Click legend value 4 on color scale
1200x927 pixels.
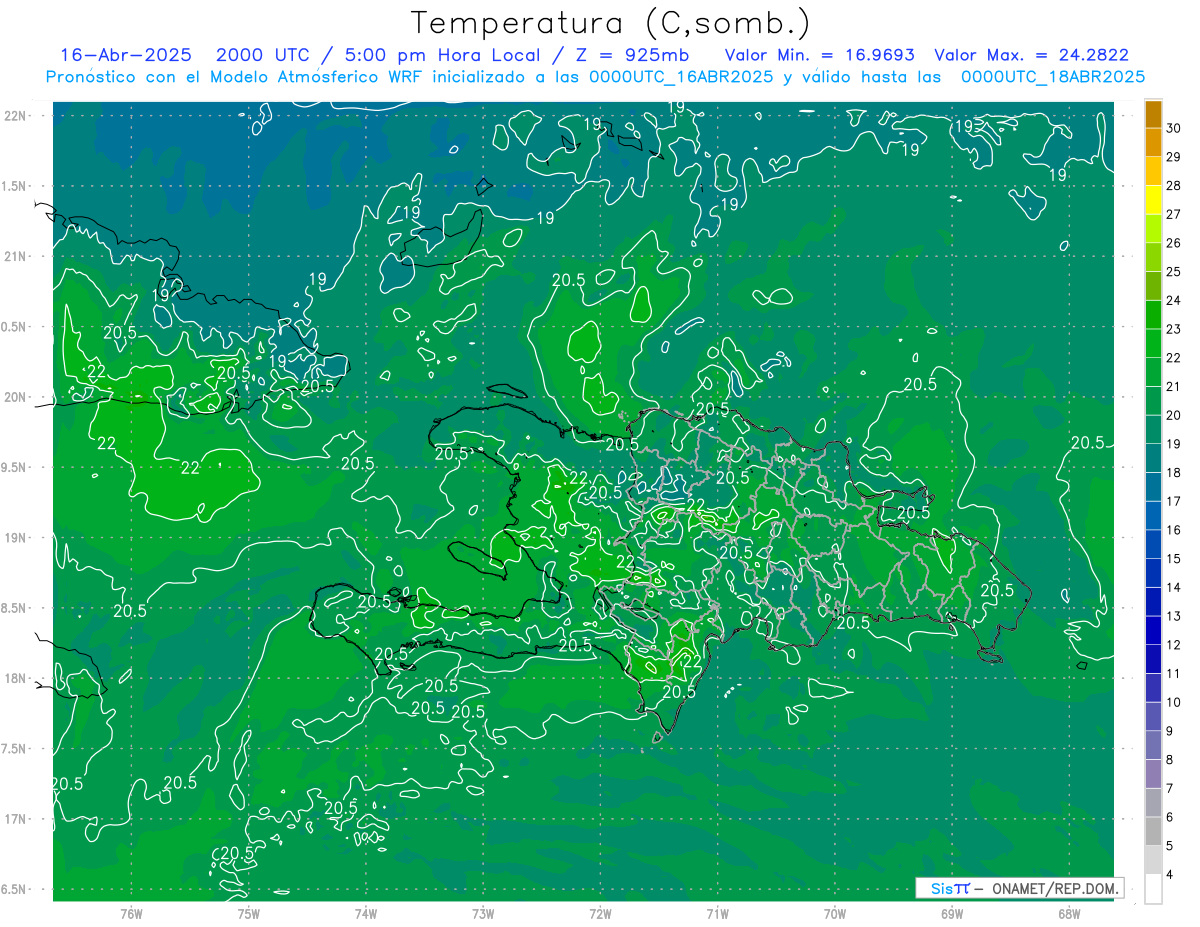1171,874
